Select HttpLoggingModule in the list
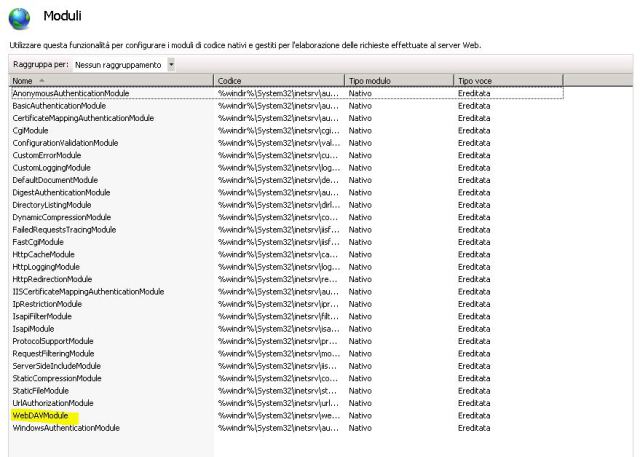 coord(46,267)
